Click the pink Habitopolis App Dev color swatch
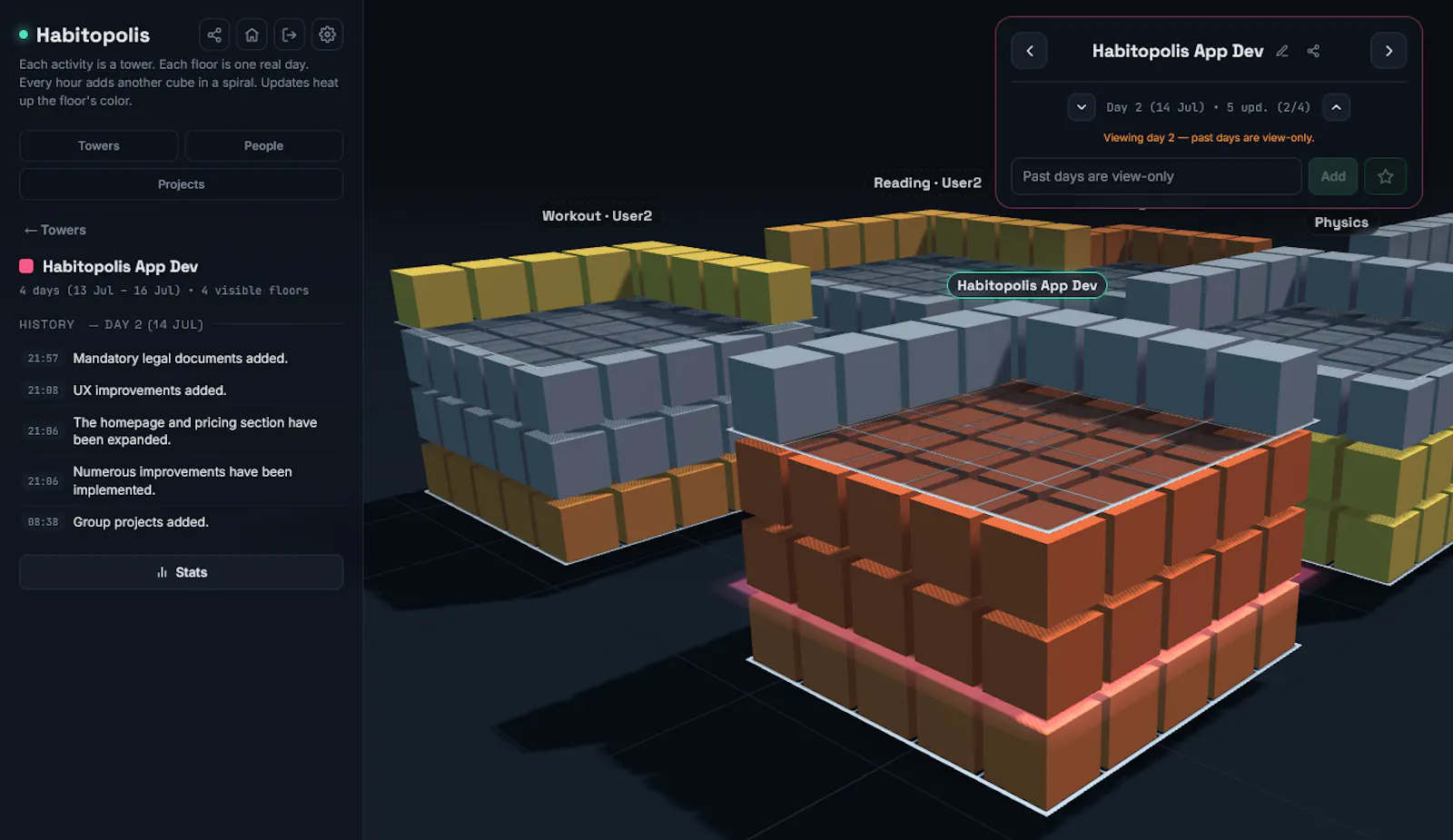Screen dimensions: 1453x840 coord(26,266)
